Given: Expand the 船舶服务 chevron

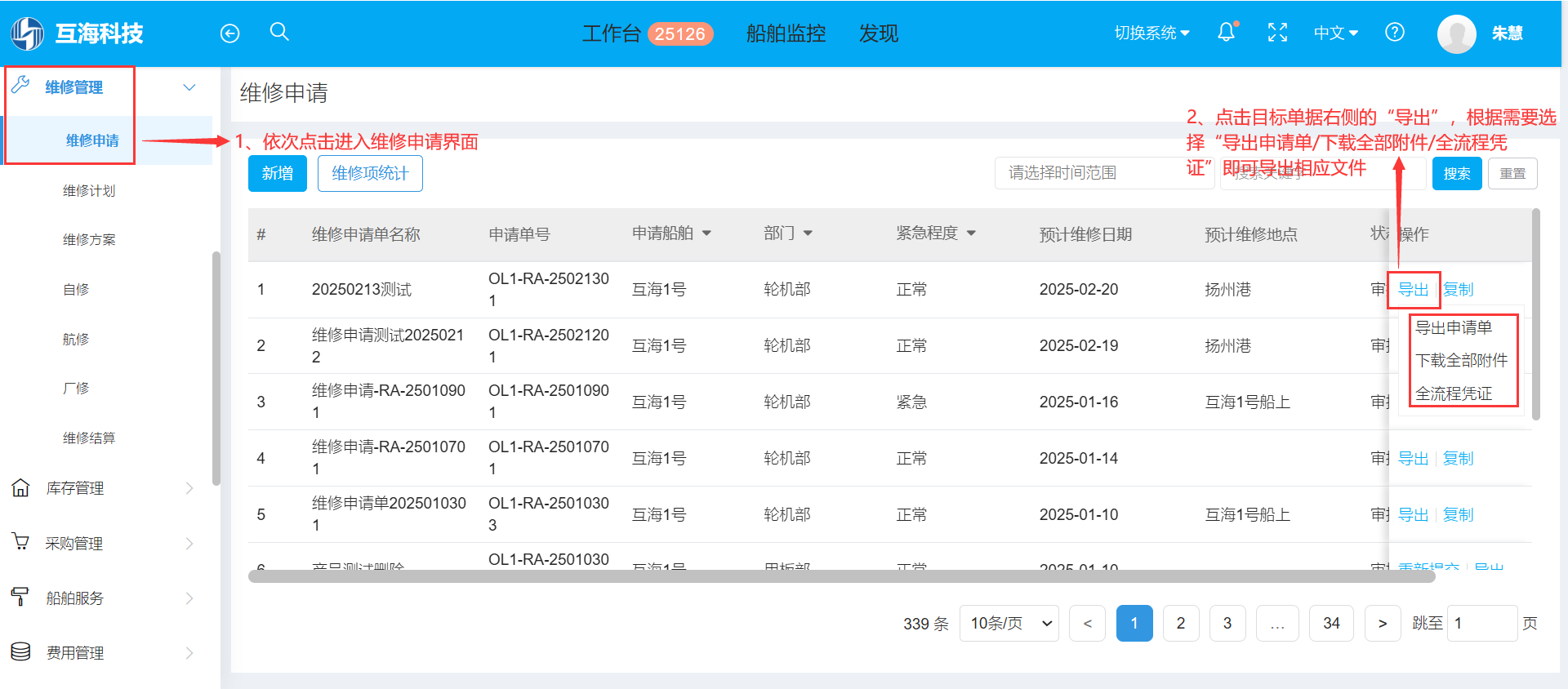Looking at the screenshot, I should click(x=189, y=598).
